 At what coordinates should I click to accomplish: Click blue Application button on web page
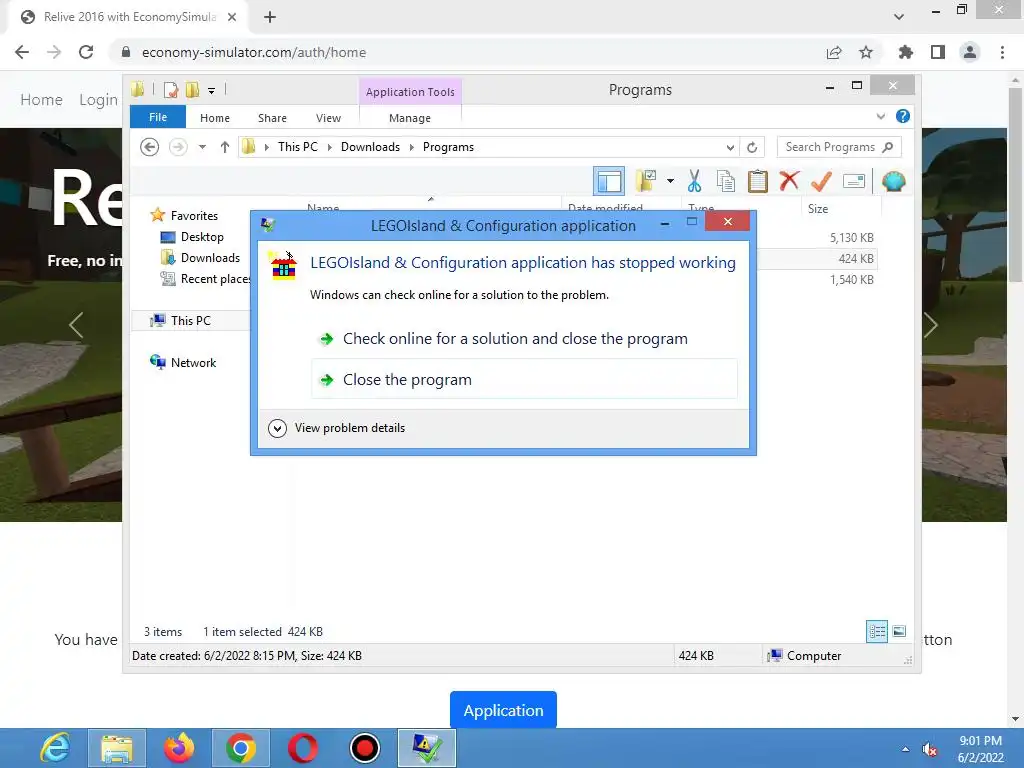pos(503,710)
